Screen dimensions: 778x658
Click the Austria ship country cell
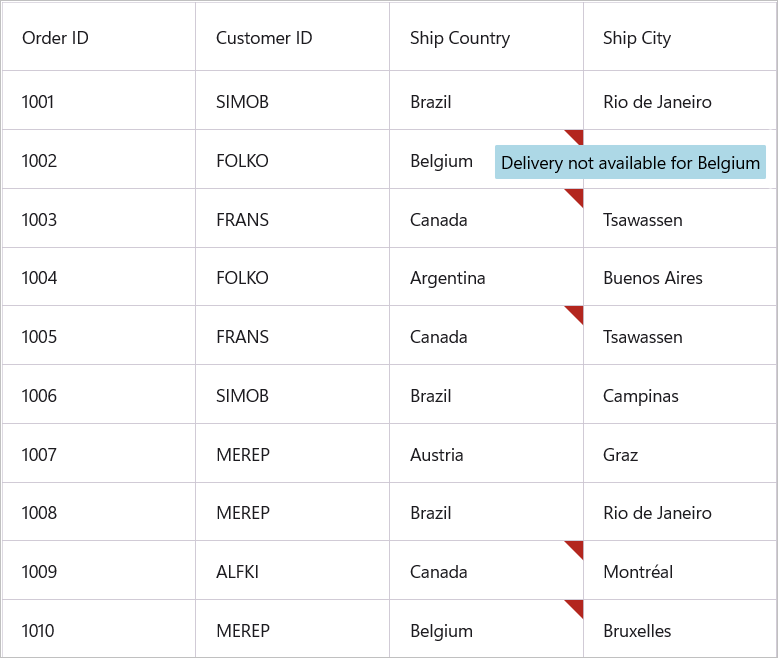[437, 455]
